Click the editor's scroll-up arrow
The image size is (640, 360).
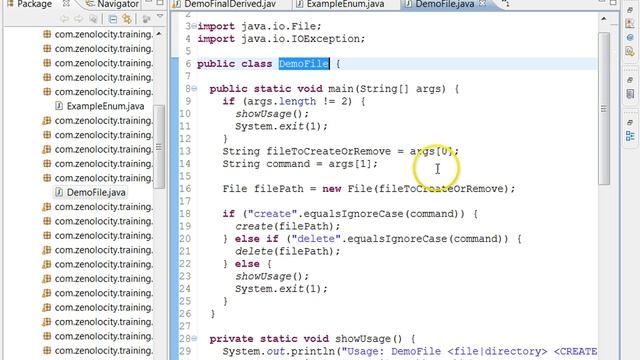pyautogui.click(x=604, y=19)
